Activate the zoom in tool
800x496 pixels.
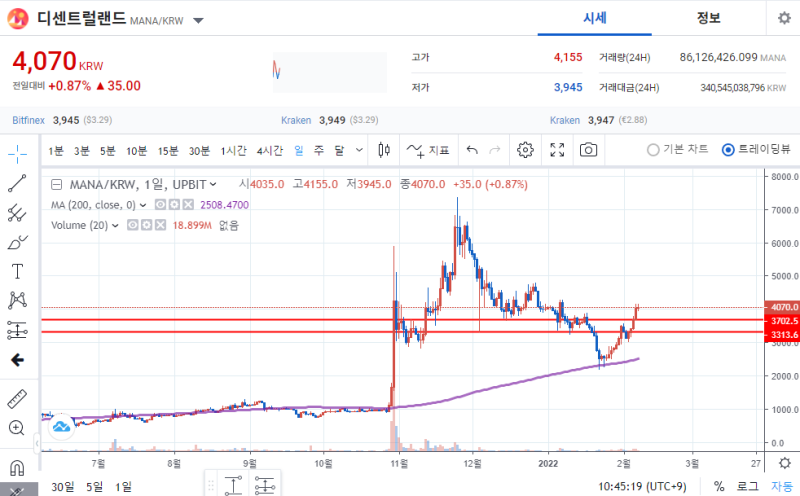point(17,428)
